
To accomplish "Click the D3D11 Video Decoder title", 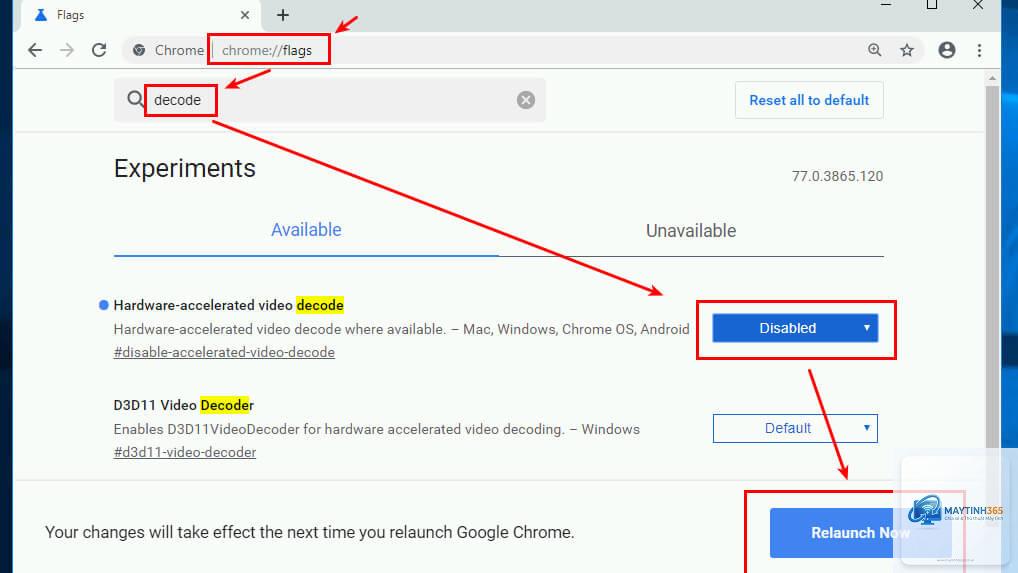I will (x=183, y=405).
